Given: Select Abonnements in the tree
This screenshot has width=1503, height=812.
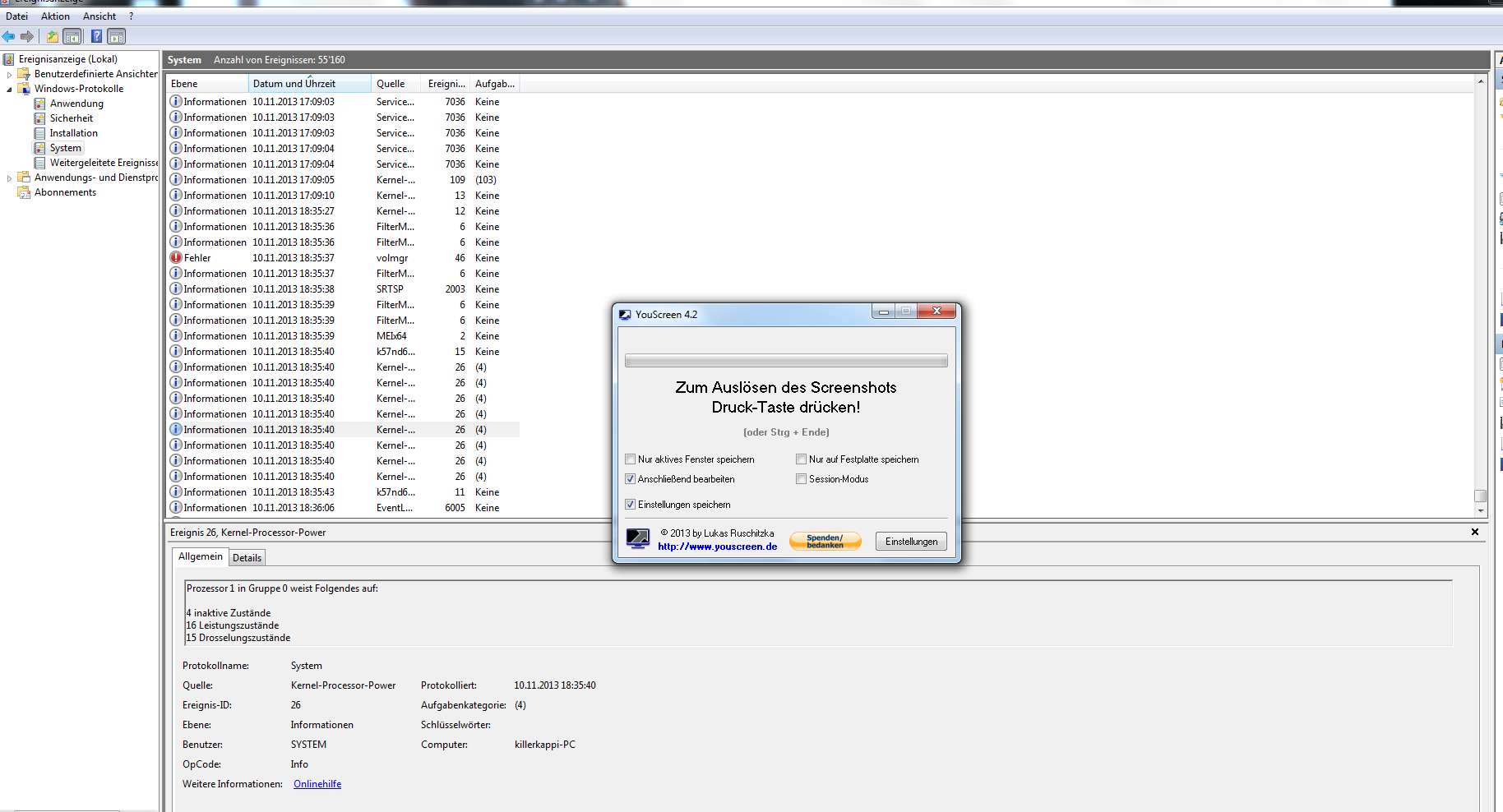Looking at the screenshot, I should [65, 192].
